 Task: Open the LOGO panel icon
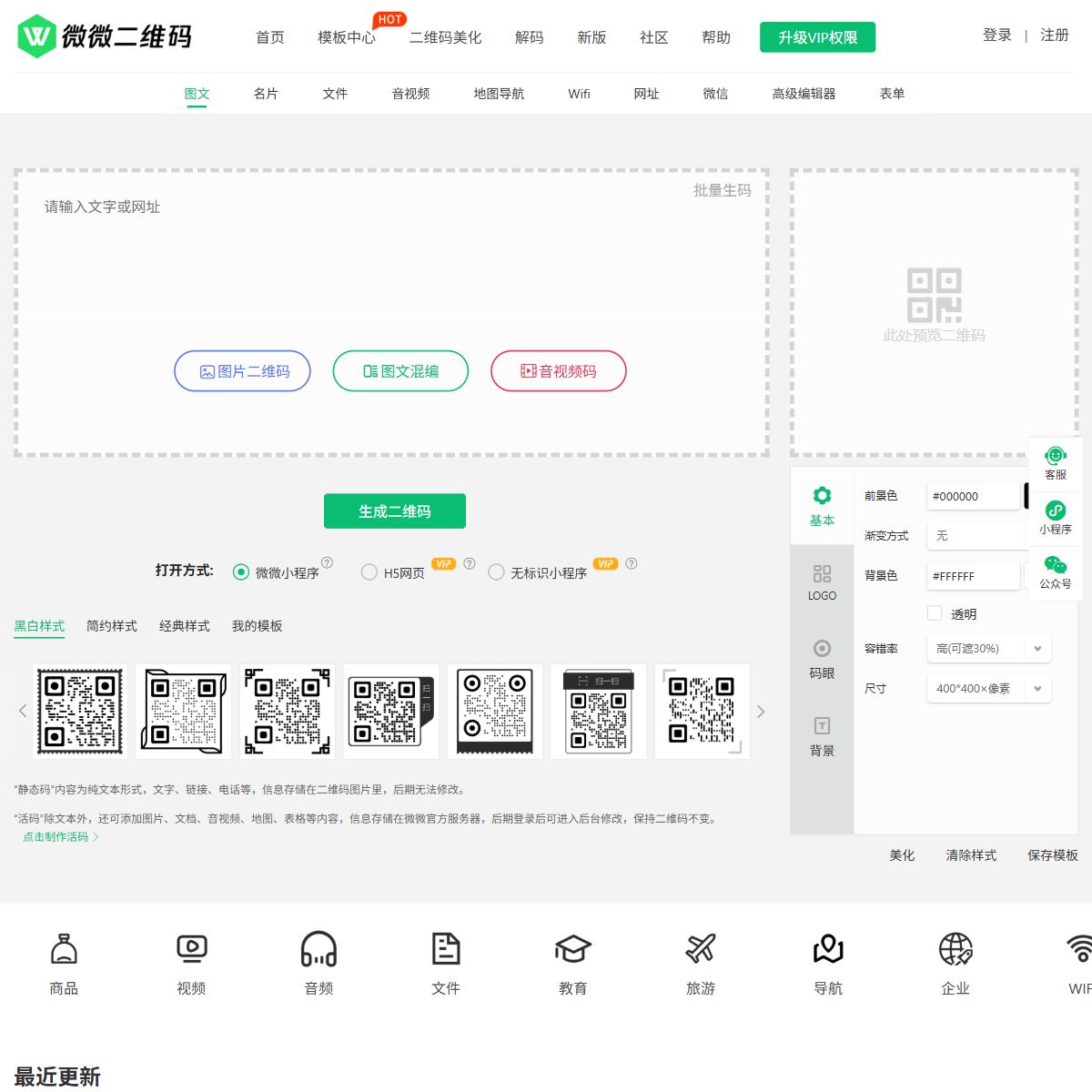point(822,573)
